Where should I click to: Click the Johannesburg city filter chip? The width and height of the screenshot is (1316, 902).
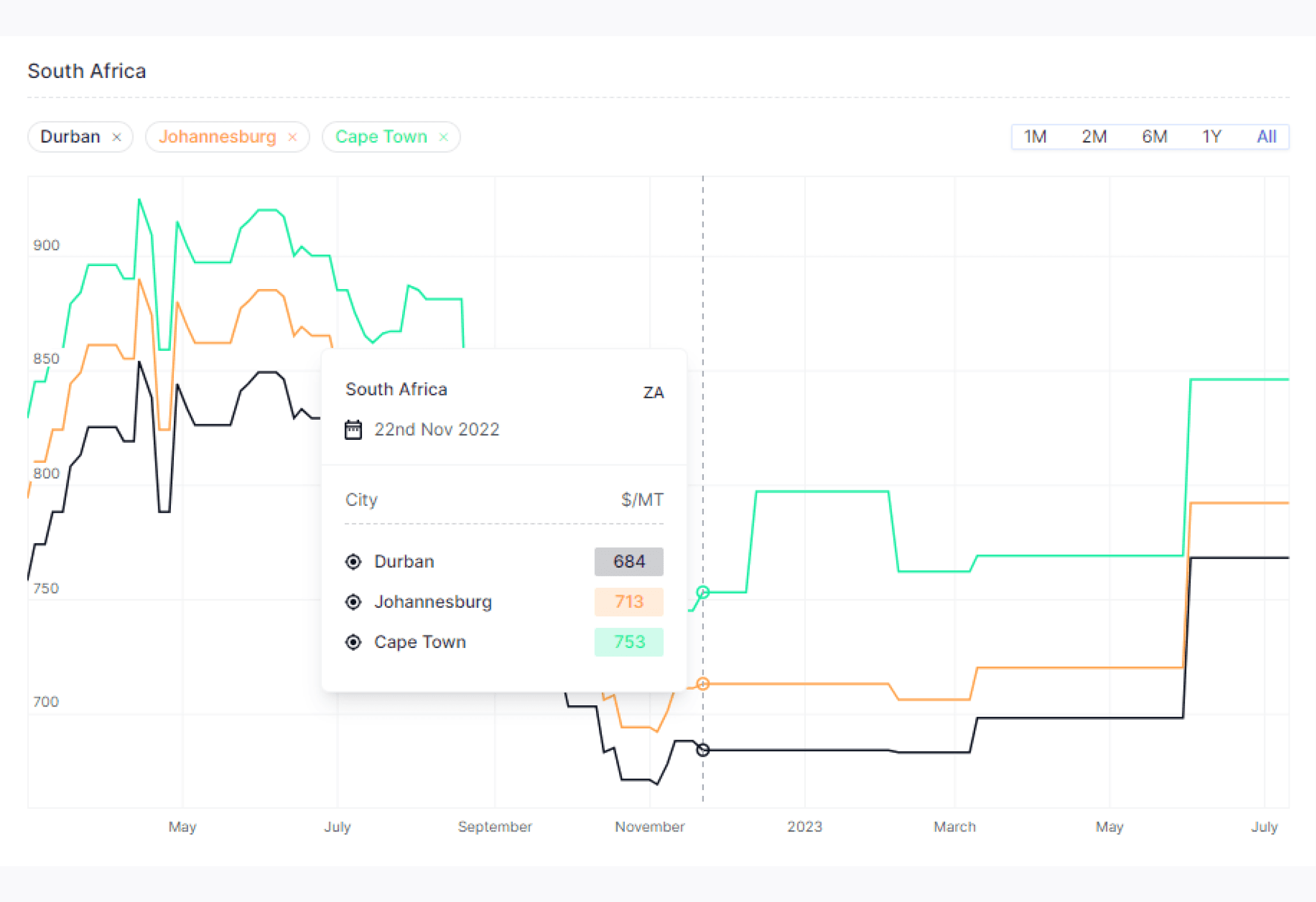(217, 136)
